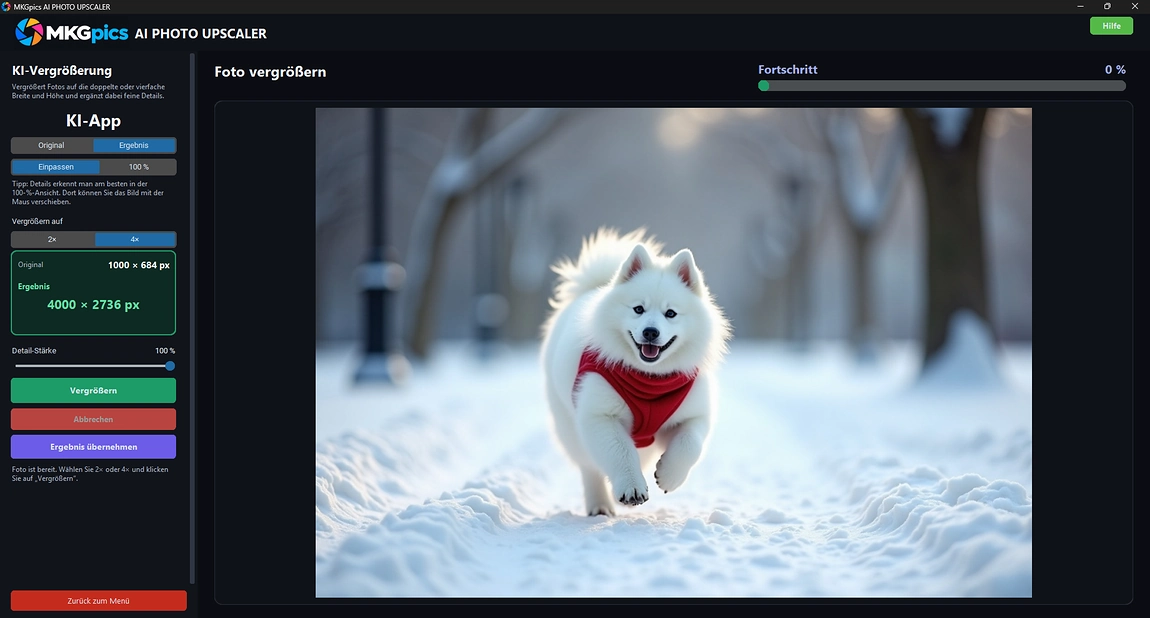Click the KI-App heading

93,121
